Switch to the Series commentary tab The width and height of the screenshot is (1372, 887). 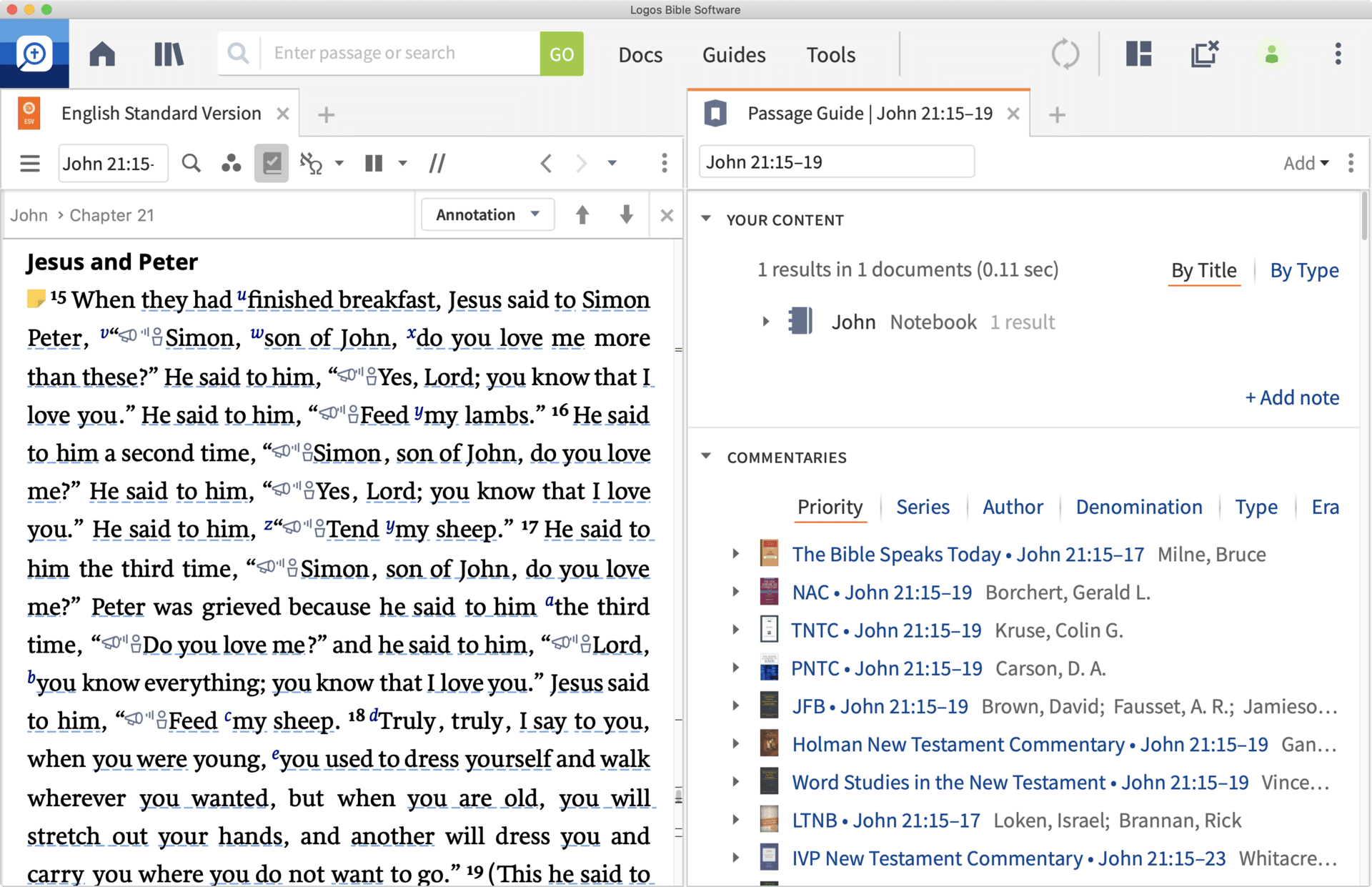click(x=923, y=507)
